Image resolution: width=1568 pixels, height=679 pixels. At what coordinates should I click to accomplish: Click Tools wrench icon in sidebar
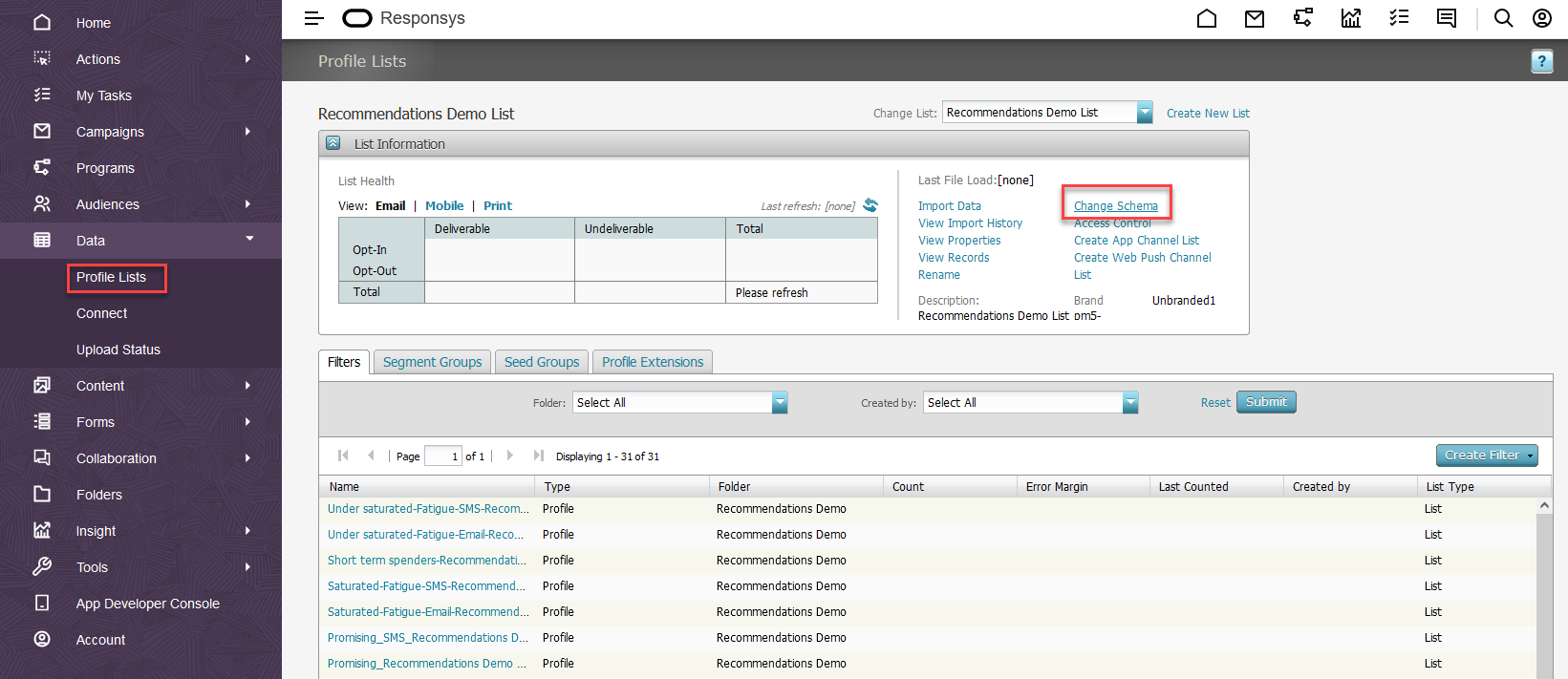pyautogui.click(x=42, y=566)
